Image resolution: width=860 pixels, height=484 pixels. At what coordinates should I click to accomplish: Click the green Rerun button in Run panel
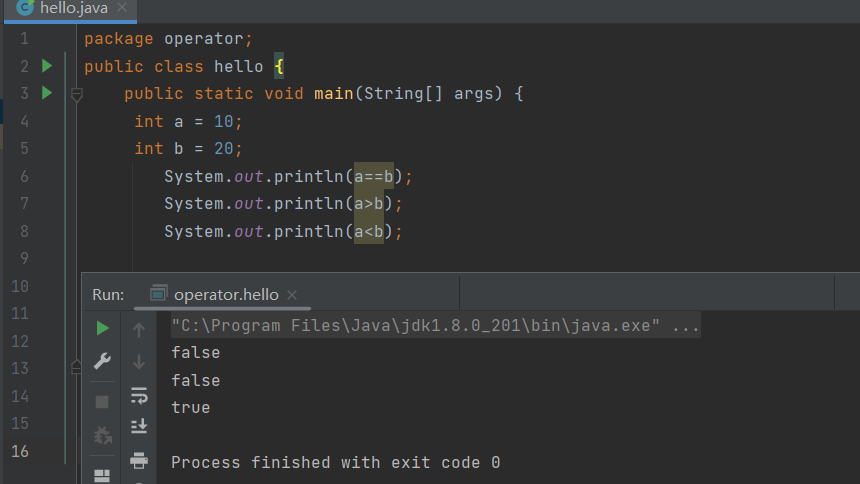click(x=102, y=328)
